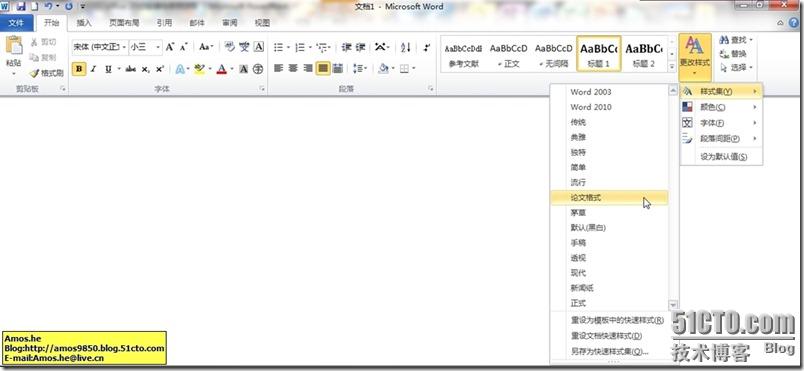Viewport: 804px width, 371px height.
Task: Open the Change Case Aa dropdown
Action: point(206,47)
